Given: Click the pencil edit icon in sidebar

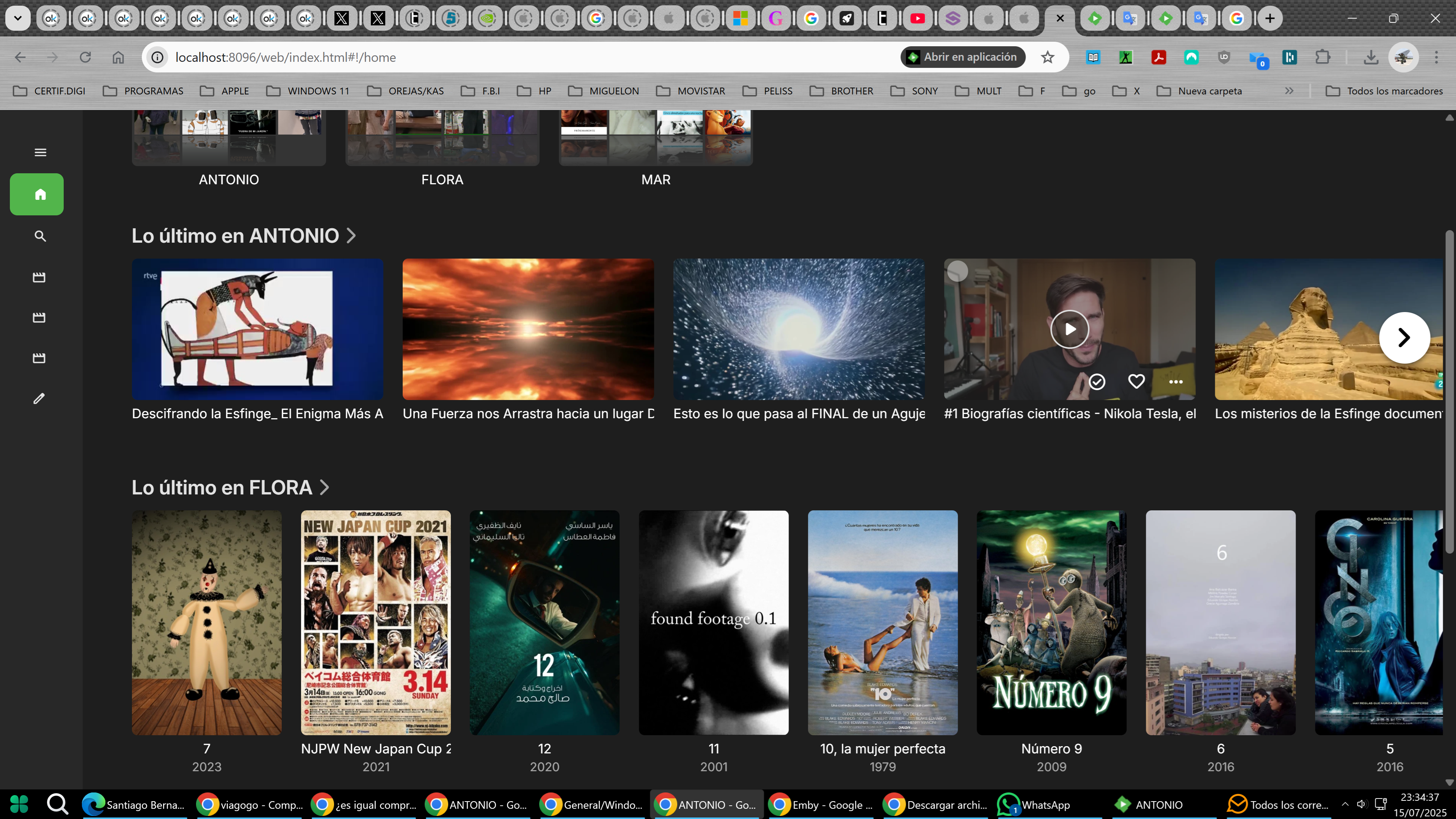Looking at the screenshot, I should [39, 399].
